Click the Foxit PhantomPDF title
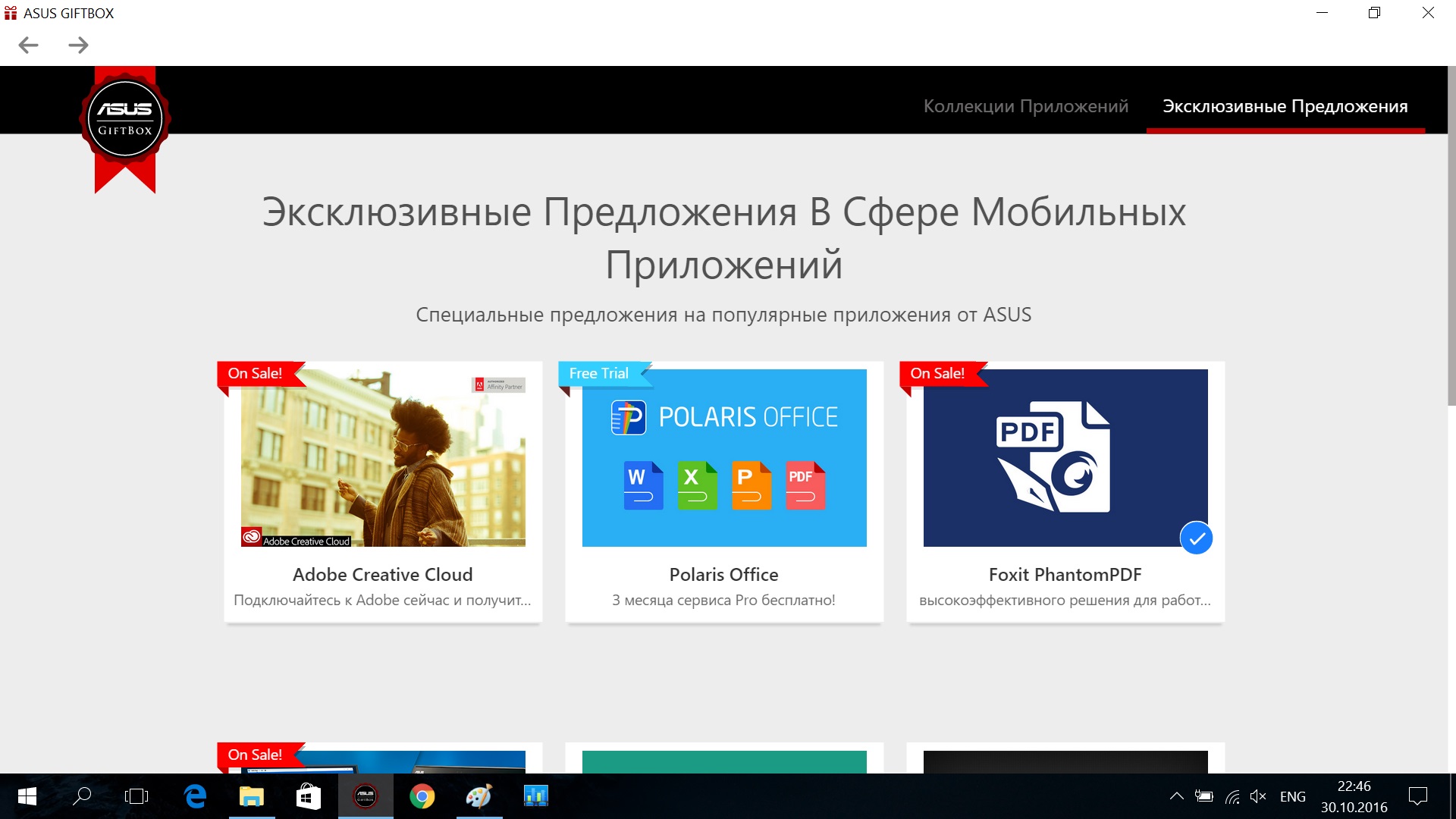 1065,575
